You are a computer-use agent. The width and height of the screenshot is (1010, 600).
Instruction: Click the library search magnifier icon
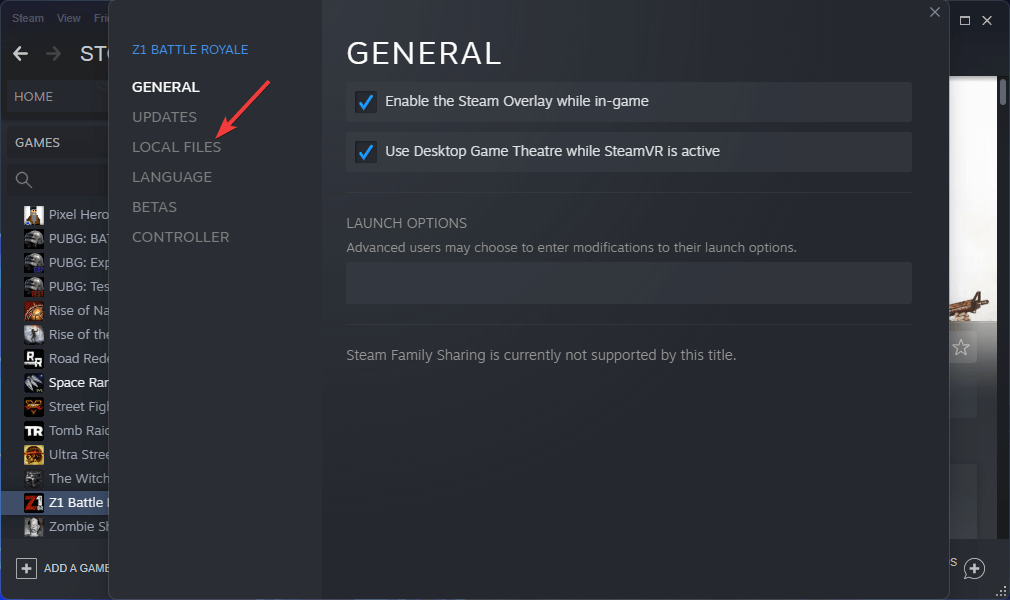point(24,180)
